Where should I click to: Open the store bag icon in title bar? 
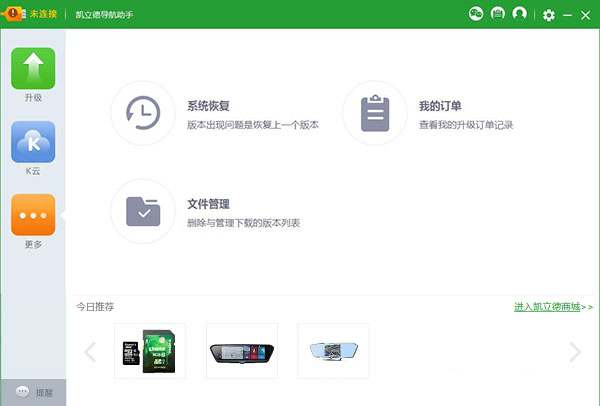point(498,14)
